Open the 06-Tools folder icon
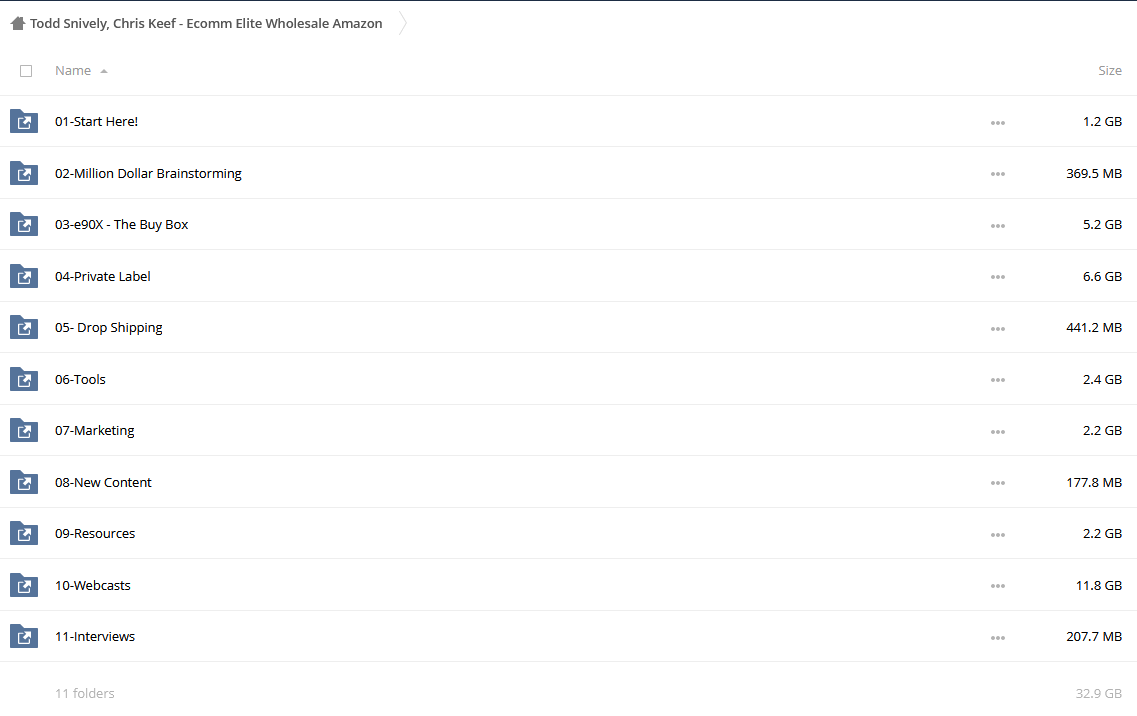This screenshot has height=716, width=1137. coord(24,379)
